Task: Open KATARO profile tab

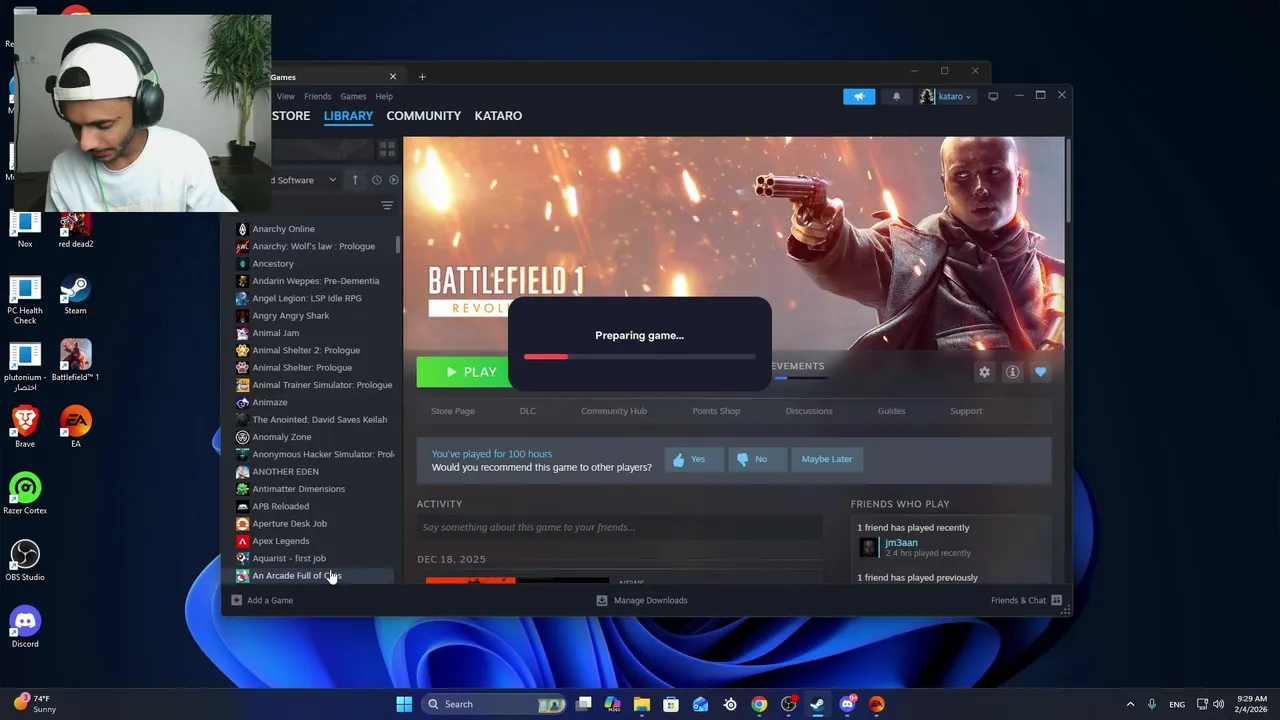Action: click(498, 116)
